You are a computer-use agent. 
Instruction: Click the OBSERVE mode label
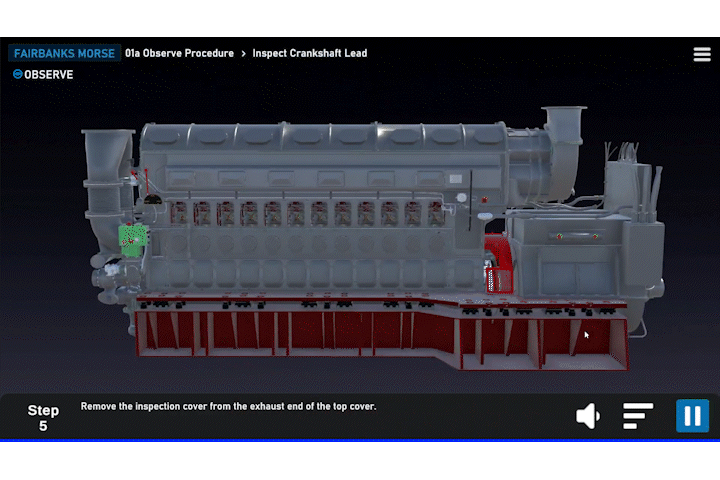pyautogui.click(x=49, y=74)
